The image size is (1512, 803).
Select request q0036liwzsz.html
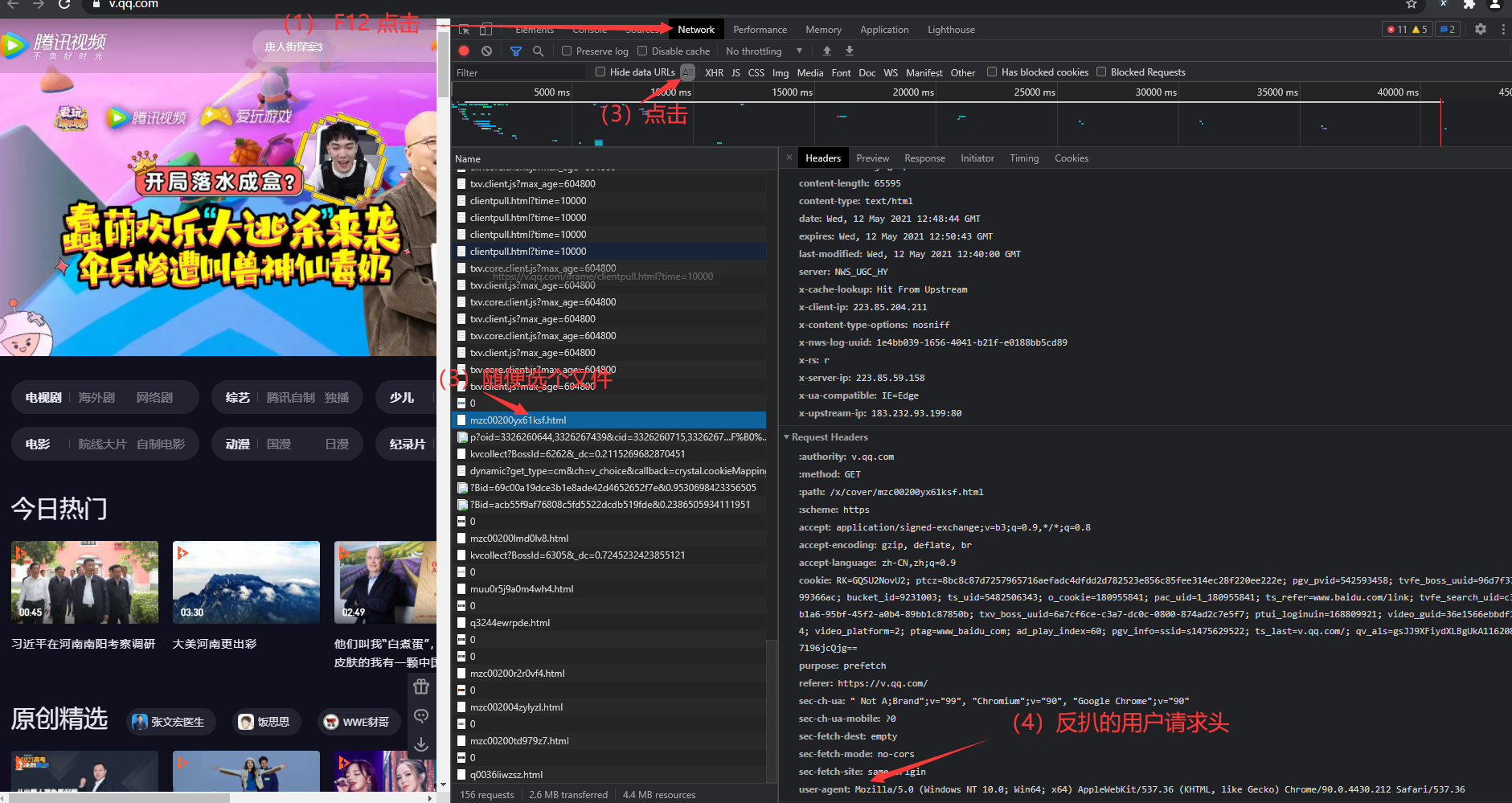(x=609, y=775)
